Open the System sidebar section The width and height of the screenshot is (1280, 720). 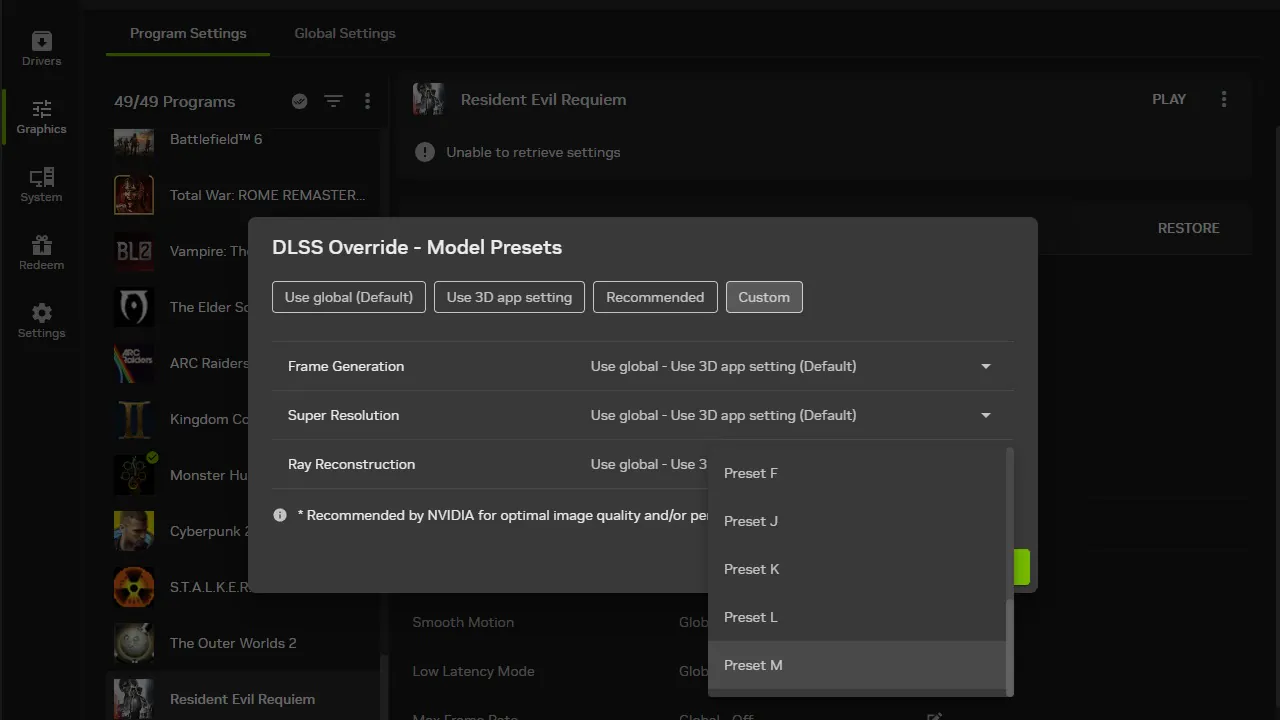click(41, 185)
